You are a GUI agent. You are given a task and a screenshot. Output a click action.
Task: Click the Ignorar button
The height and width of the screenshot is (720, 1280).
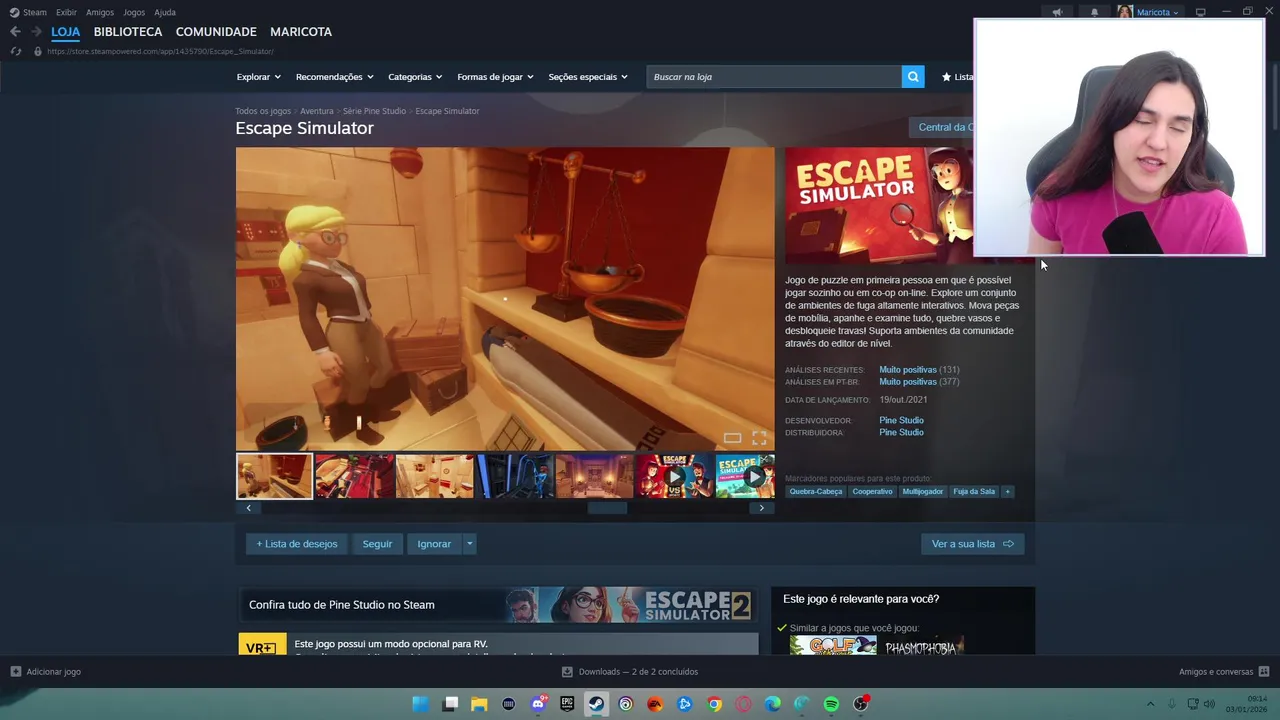tap(434, 544)
